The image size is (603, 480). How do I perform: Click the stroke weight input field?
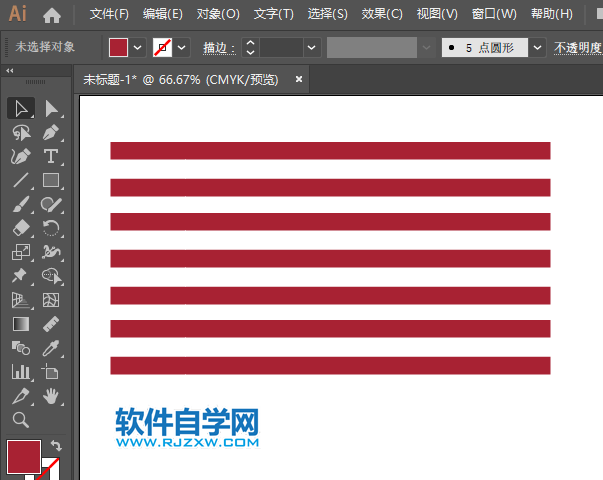(x=282, y=48)
